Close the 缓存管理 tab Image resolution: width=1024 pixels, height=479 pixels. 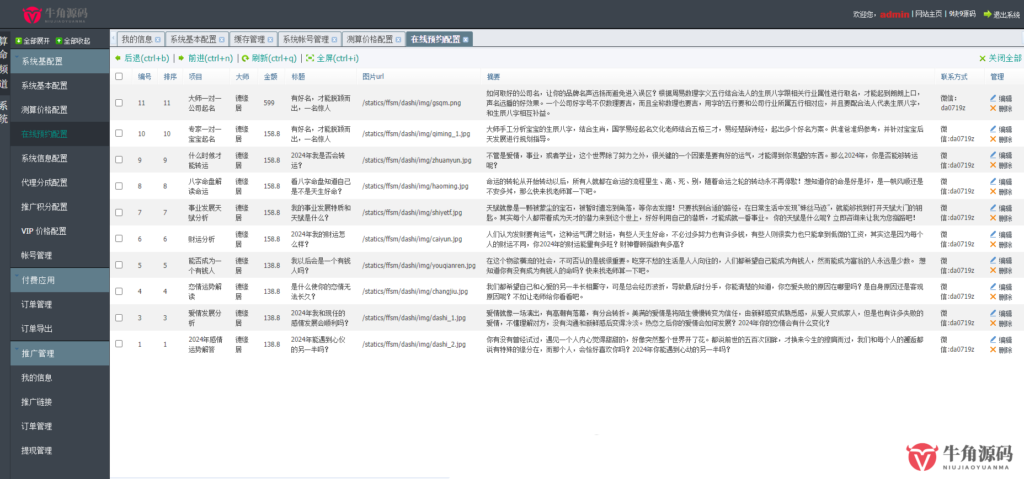point(270,39)
